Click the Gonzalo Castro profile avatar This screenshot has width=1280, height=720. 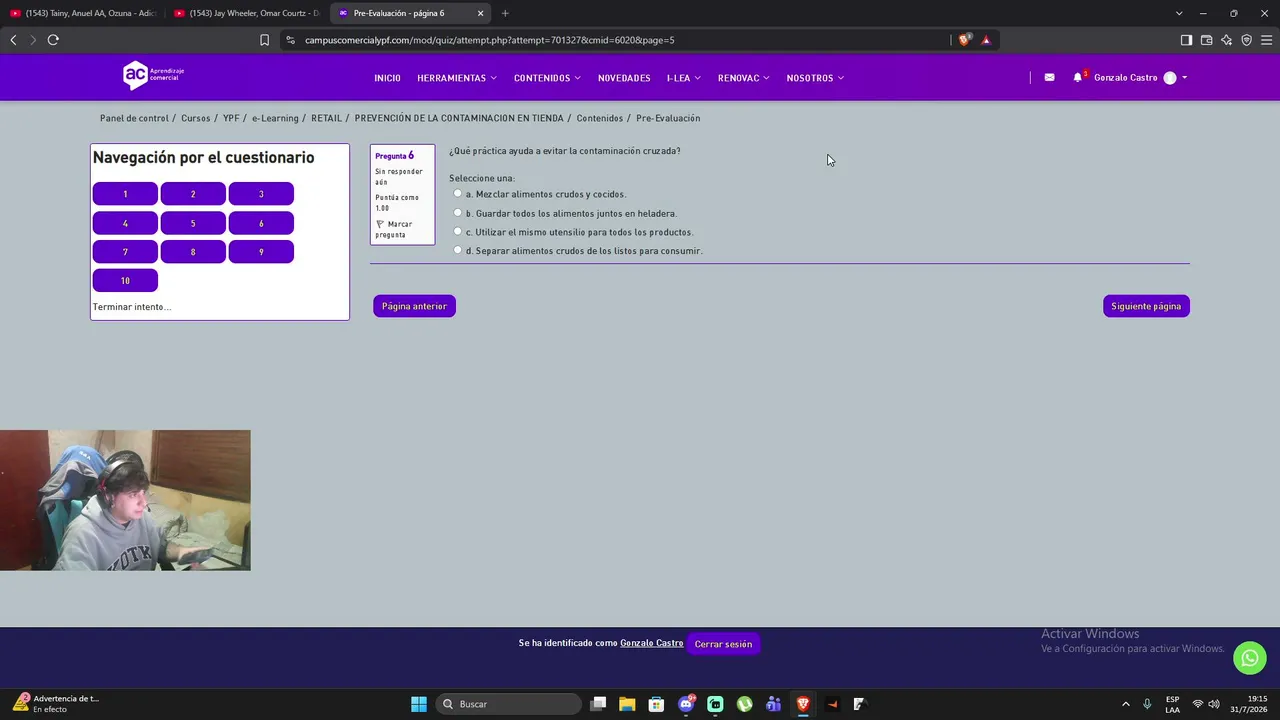click(x=1170, y=78)
